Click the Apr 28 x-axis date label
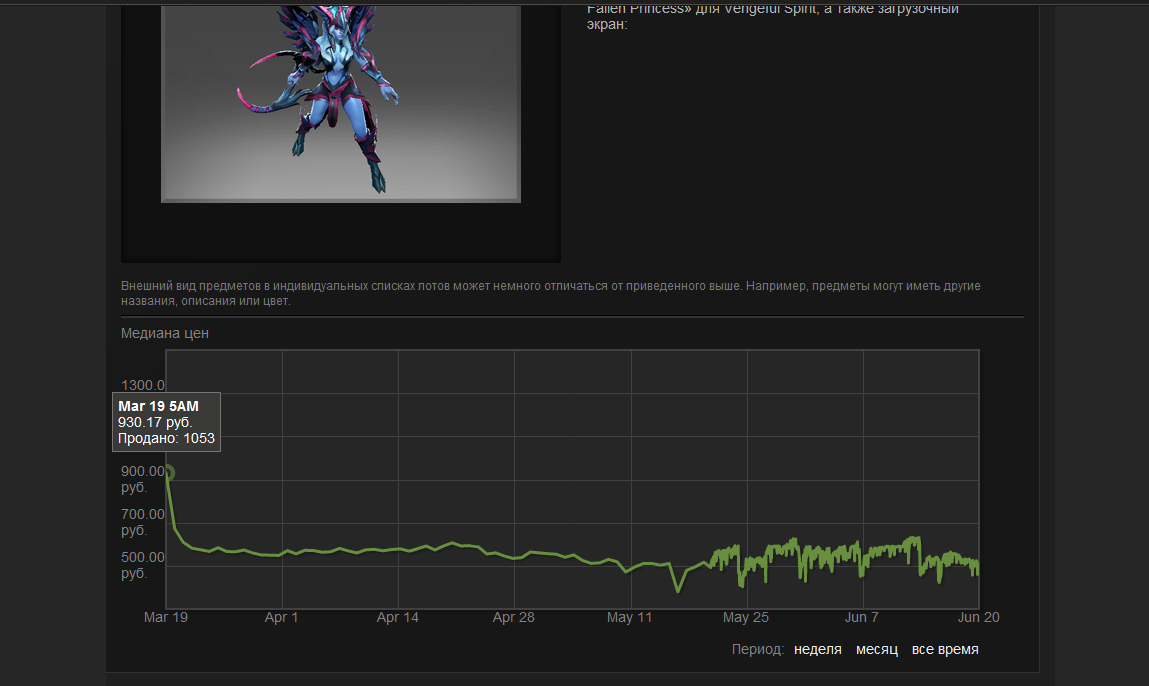The width and height of the screenshot is (1149, 686). tap(514, 617)
